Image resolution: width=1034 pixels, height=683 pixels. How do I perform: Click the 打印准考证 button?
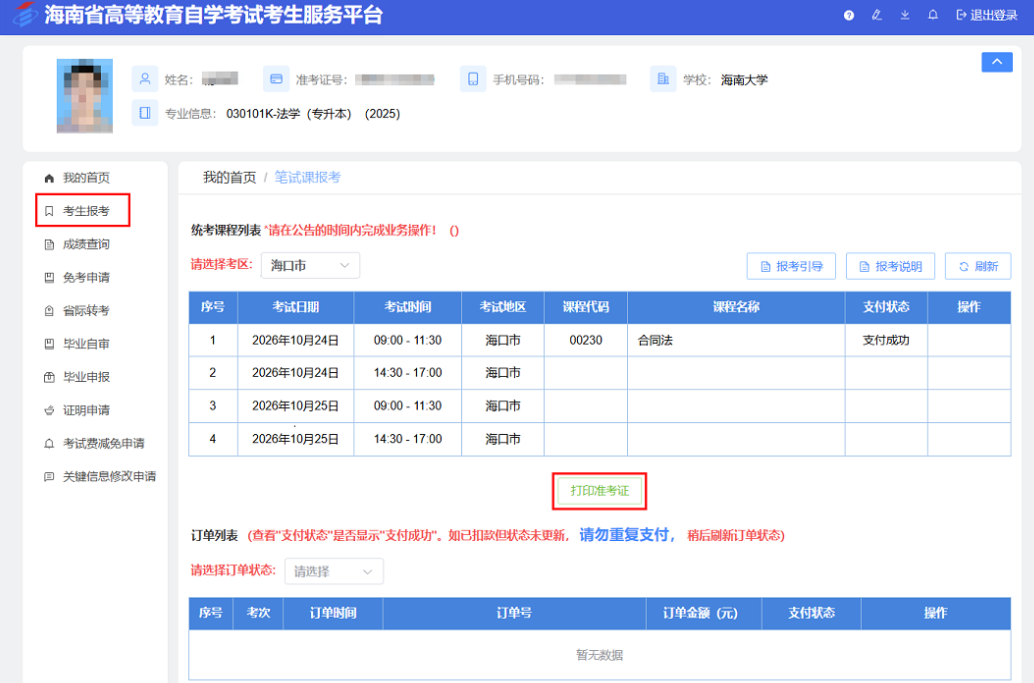point(599,491)
